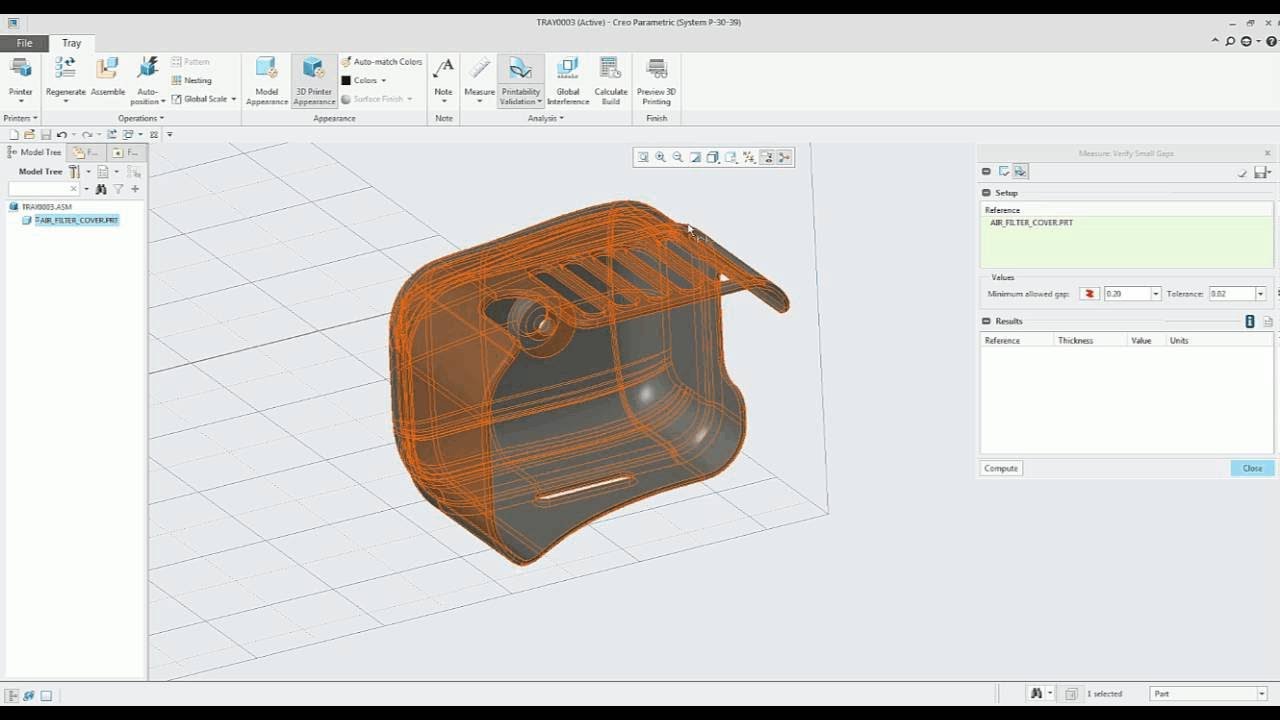This screenshot has width=1280, height=720.
Task: Click the Zoom In icon in graphics toolbar
Action: point(660,157)
